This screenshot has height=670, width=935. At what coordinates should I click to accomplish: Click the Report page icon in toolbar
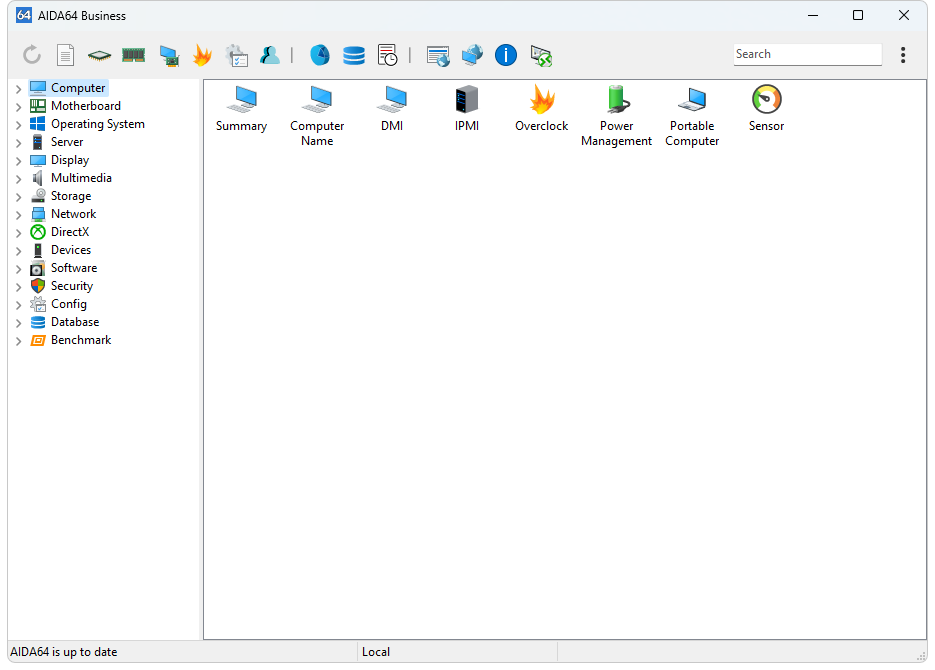click(x=66, y=56)
